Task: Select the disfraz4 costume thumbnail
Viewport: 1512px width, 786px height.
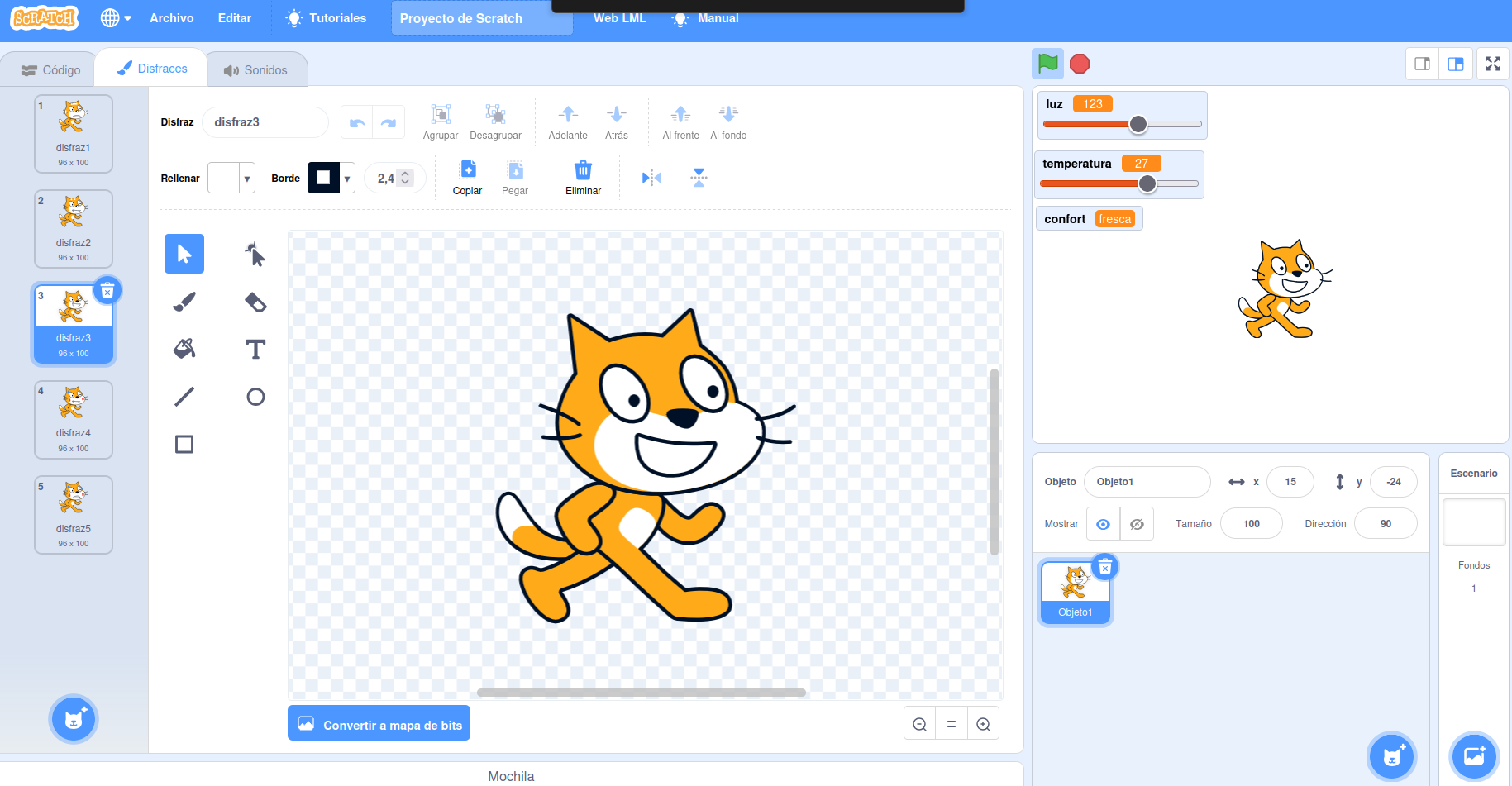Action: click(74, 419)
